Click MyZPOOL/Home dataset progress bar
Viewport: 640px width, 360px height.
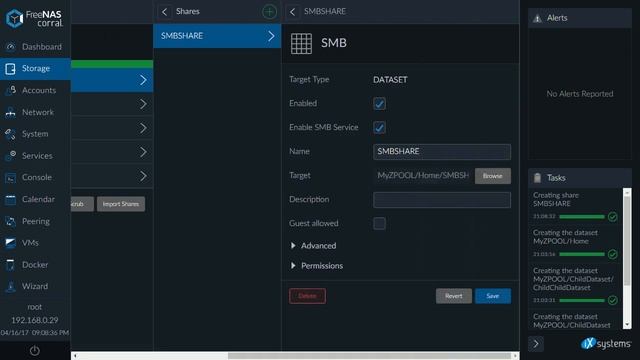(x=582, y=254)
